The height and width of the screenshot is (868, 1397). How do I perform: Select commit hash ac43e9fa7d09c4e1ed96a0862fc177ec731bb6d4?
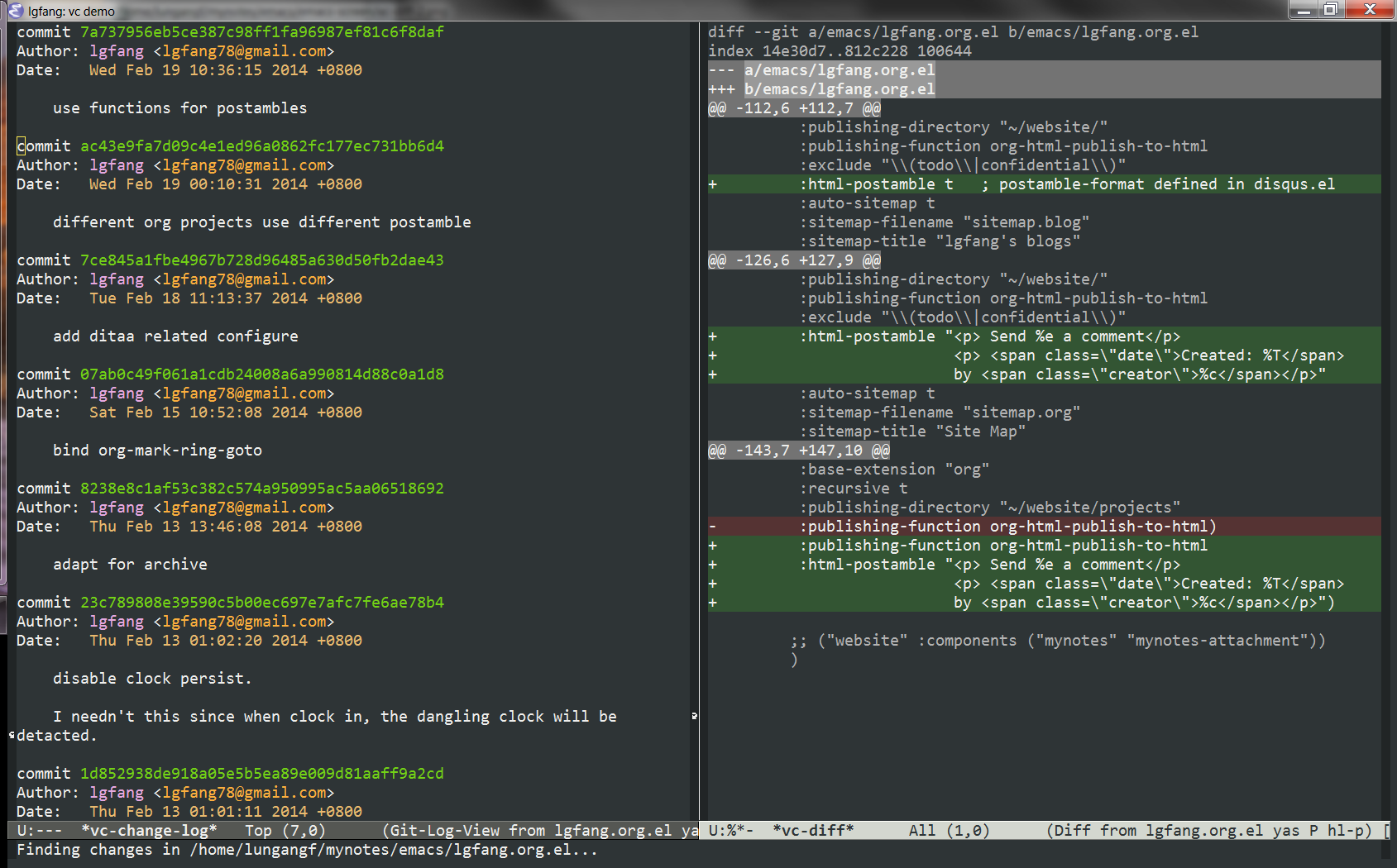coord(262,146)
